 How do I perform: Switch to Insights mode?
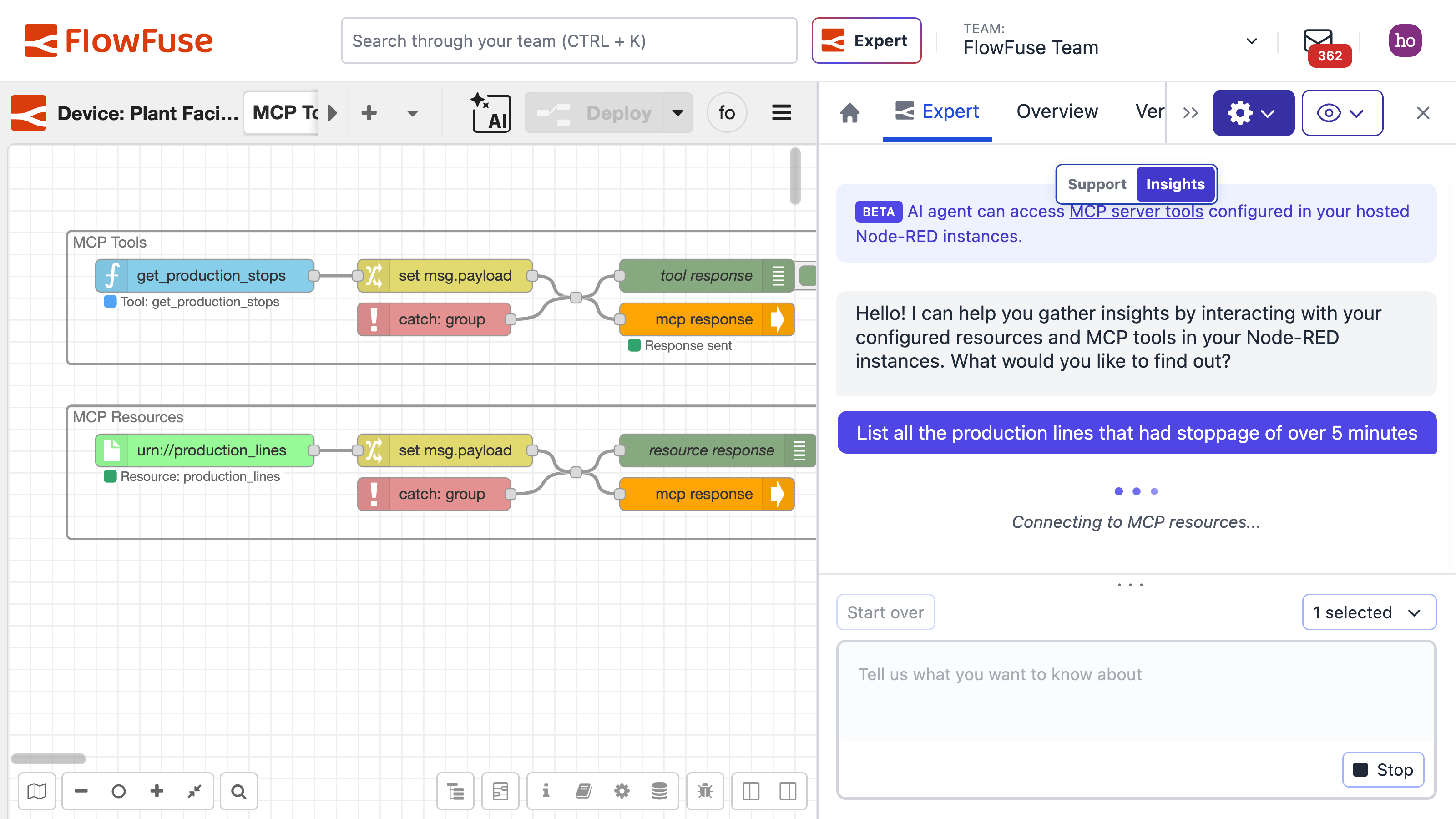tap(1175, 184)
